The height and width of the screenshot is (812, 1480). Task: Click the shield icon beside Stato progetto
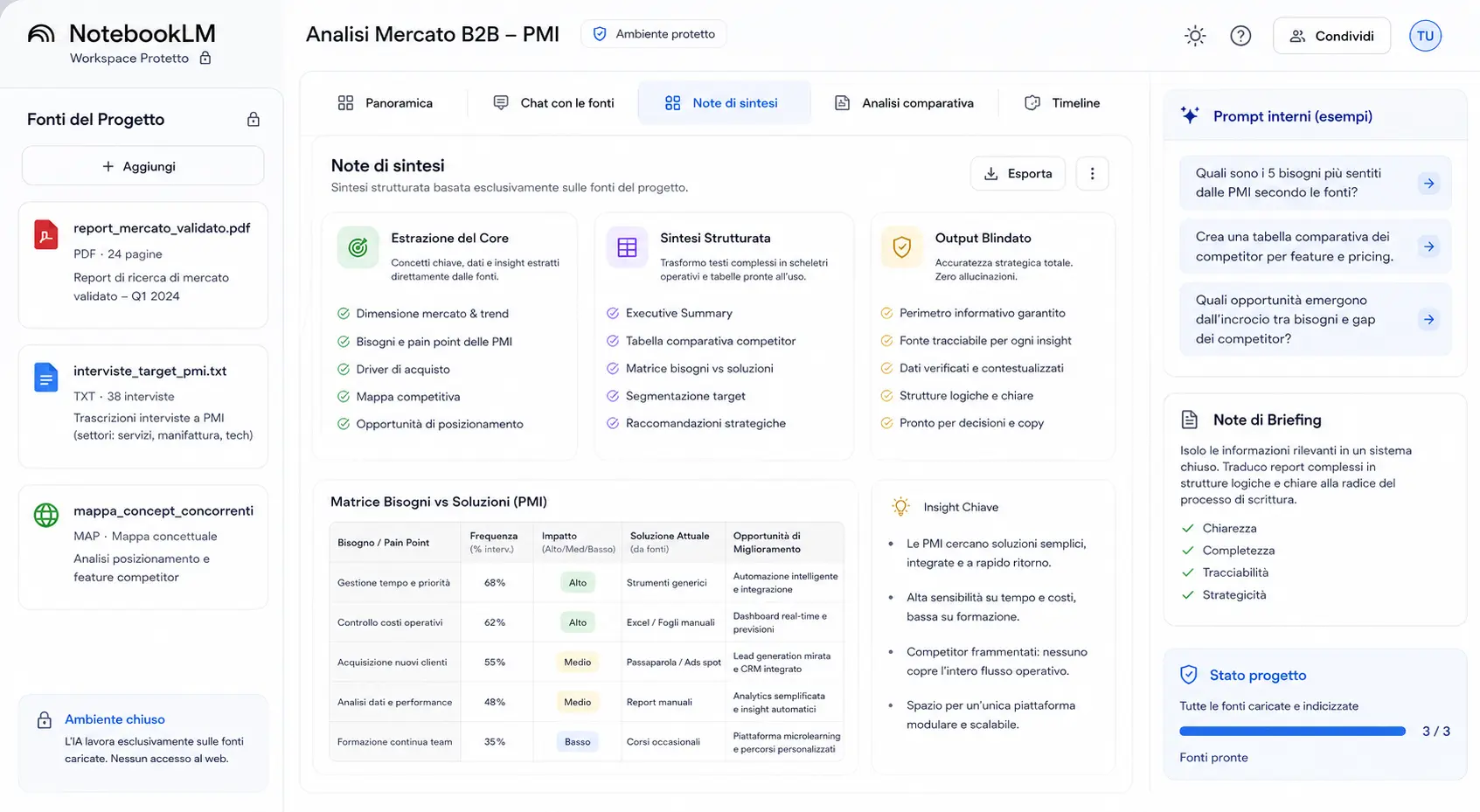[1189, 675]
